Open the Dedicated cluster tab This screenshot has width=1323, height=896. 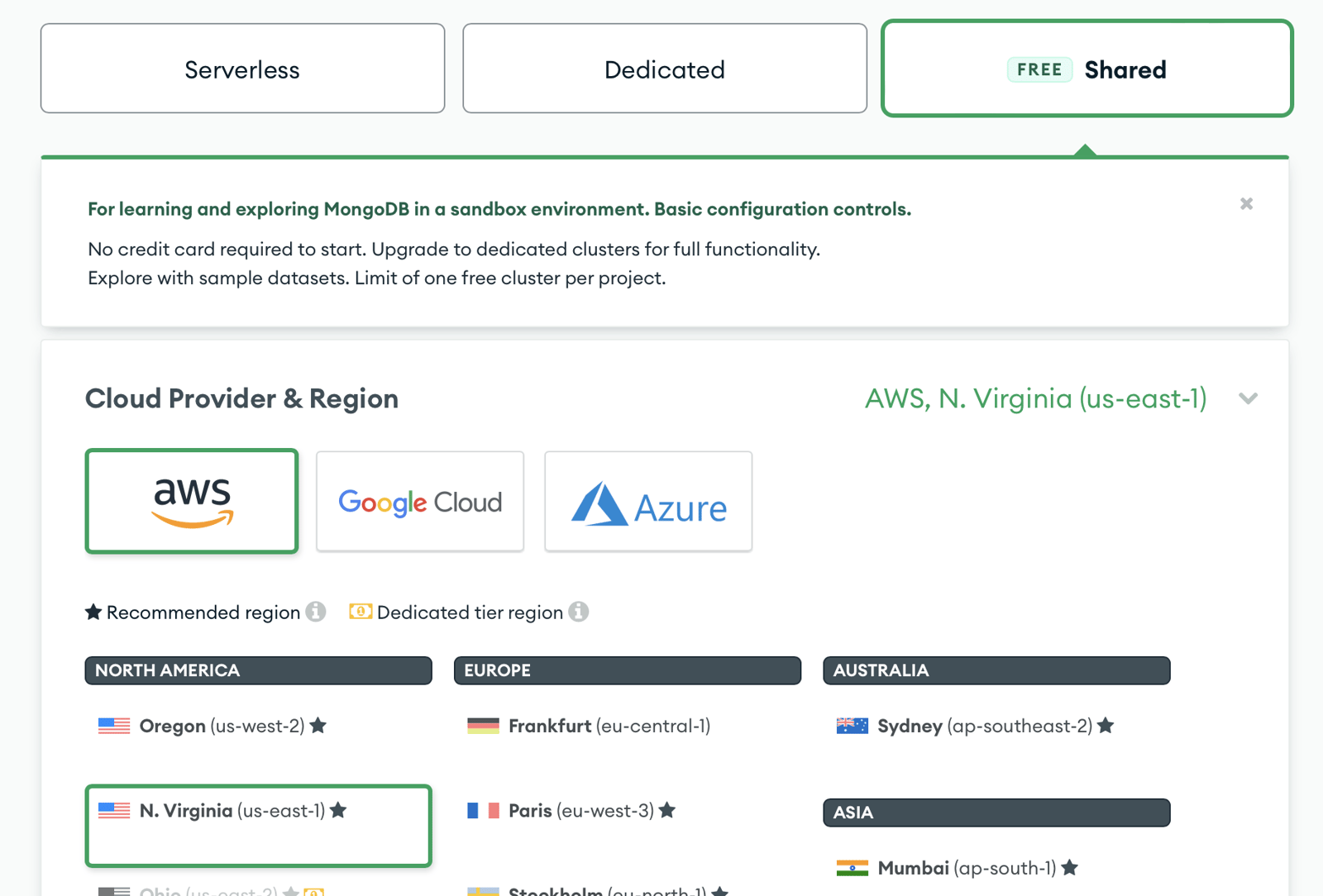click(x=664, y=69)
